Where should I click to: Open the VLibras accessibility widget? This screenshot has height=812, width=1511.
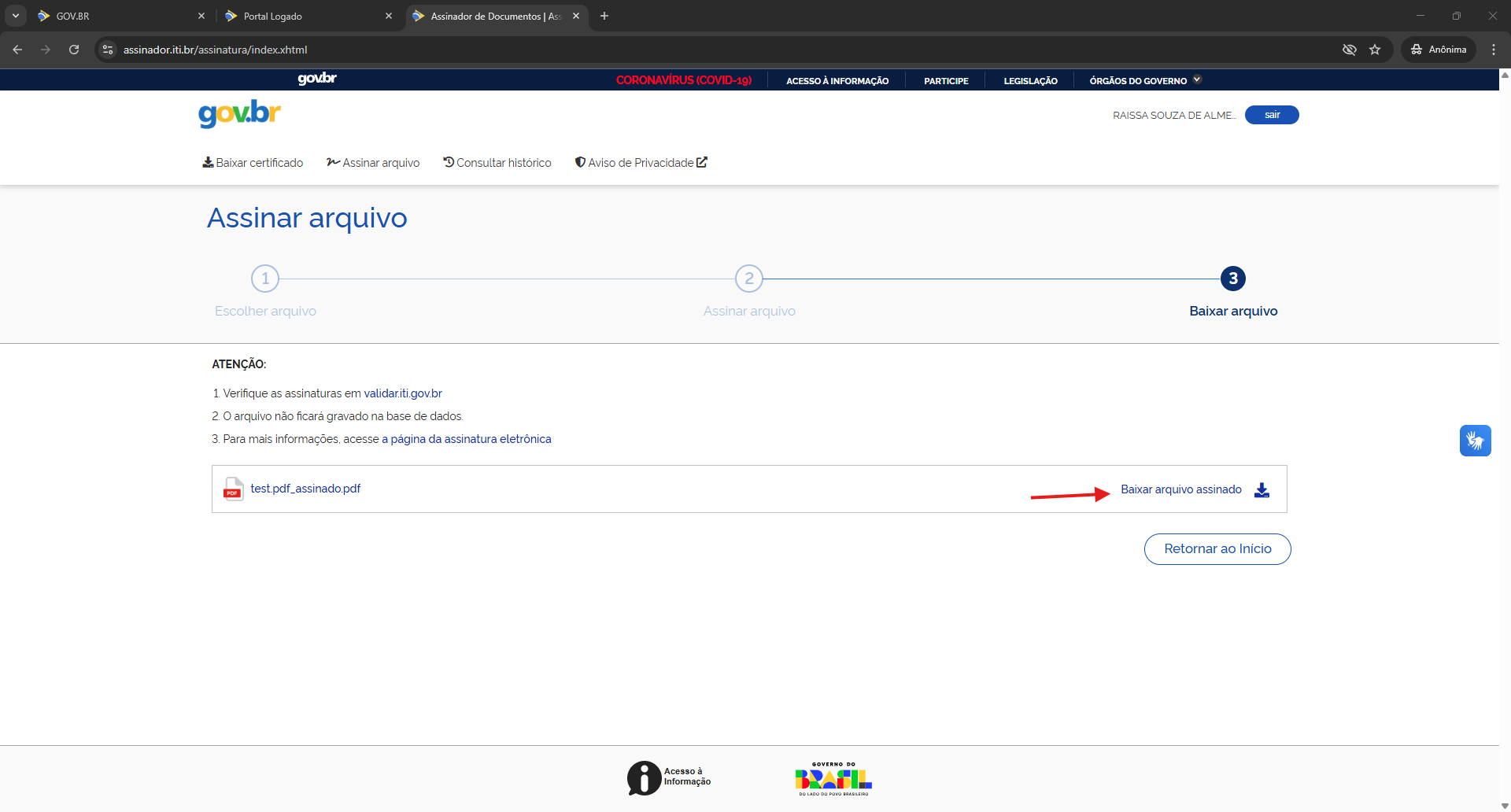pyautogui.click(x=1475, y=441)
